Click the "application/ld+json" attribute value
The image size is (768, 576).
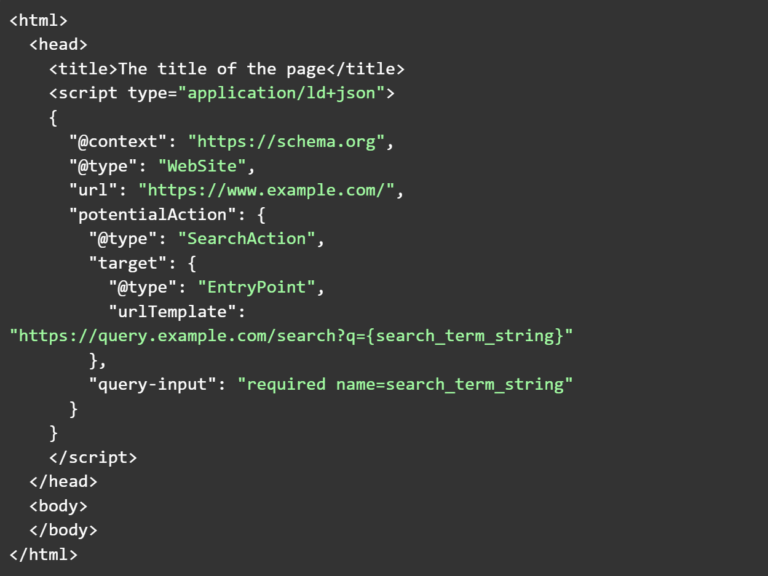(286, 93)
